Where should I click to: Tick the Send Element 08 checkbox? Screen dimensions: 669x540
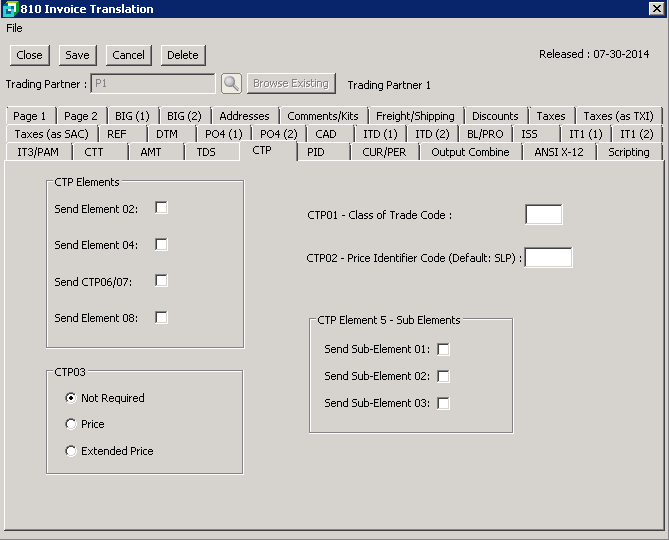click(x=161, y=318)
